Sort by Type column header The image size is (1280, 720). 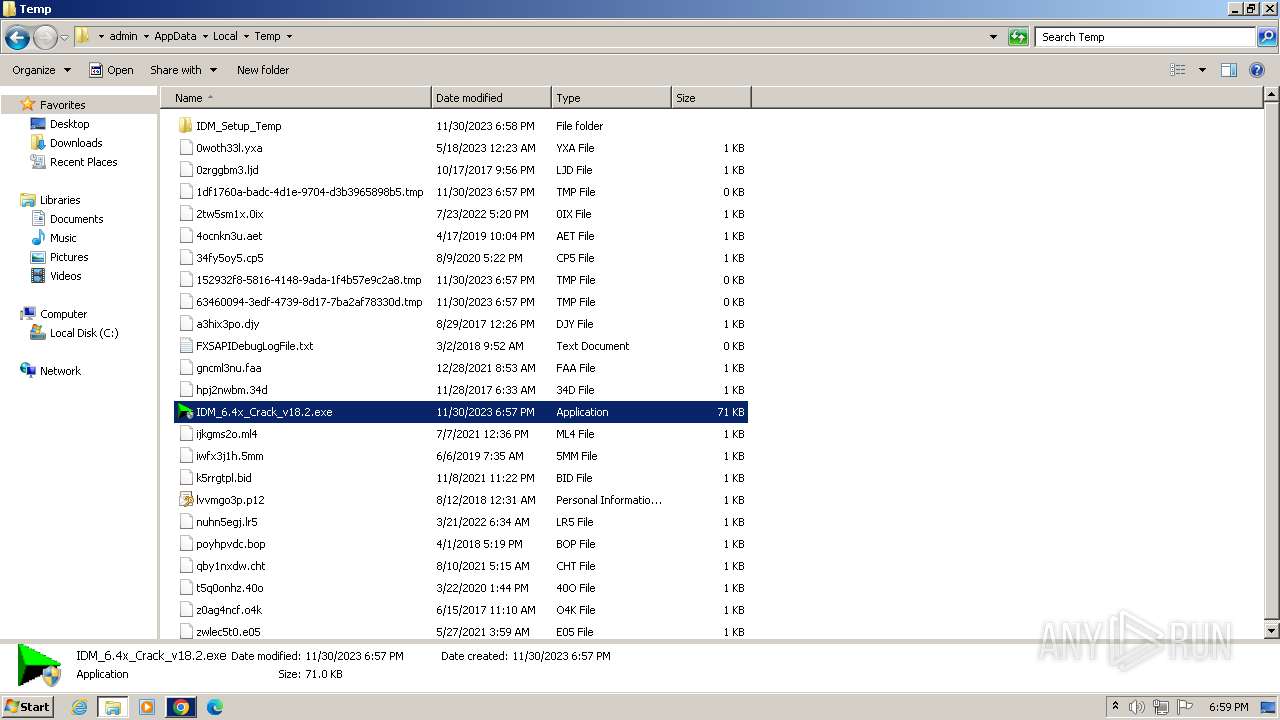pos(611,98)
